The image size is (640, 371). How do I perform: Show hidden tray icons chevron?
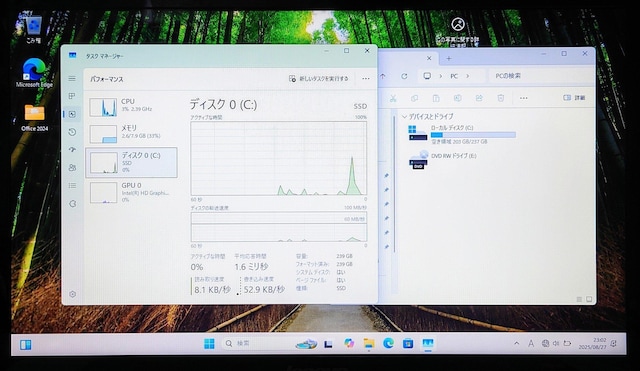point(516,344)
